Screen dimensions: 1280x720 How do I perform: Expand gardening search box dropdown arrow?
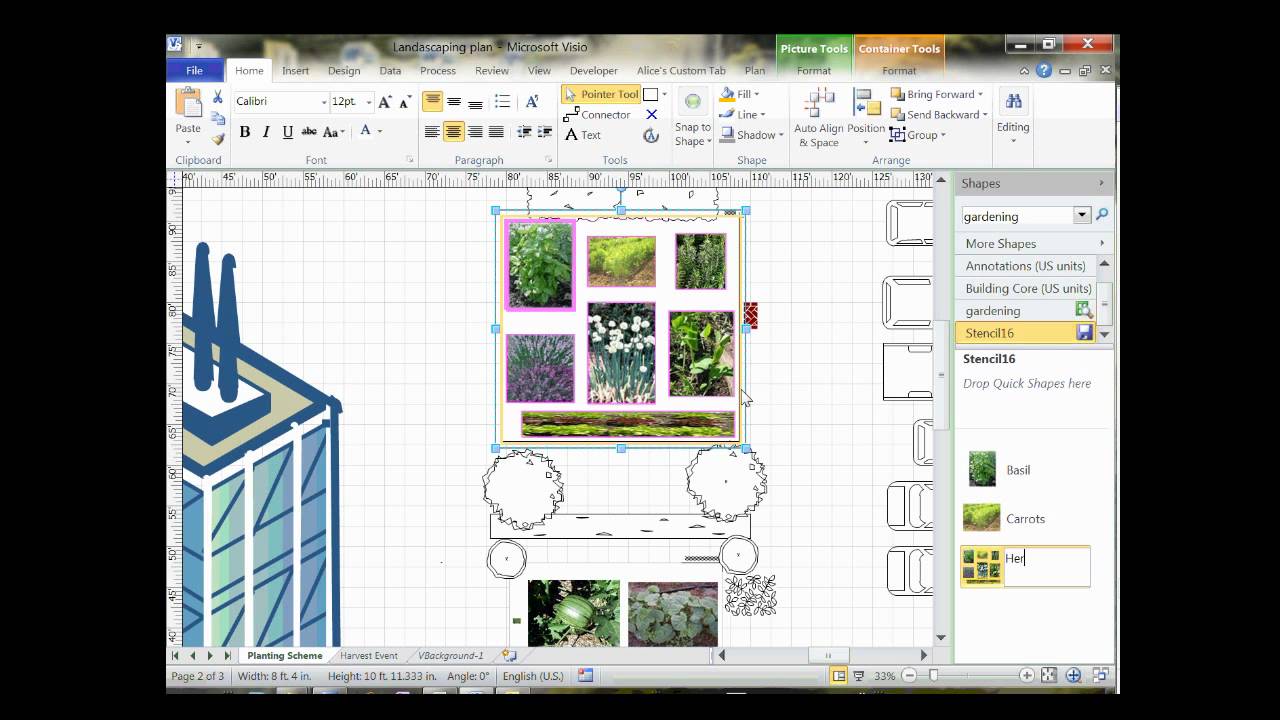[1082, 215]
